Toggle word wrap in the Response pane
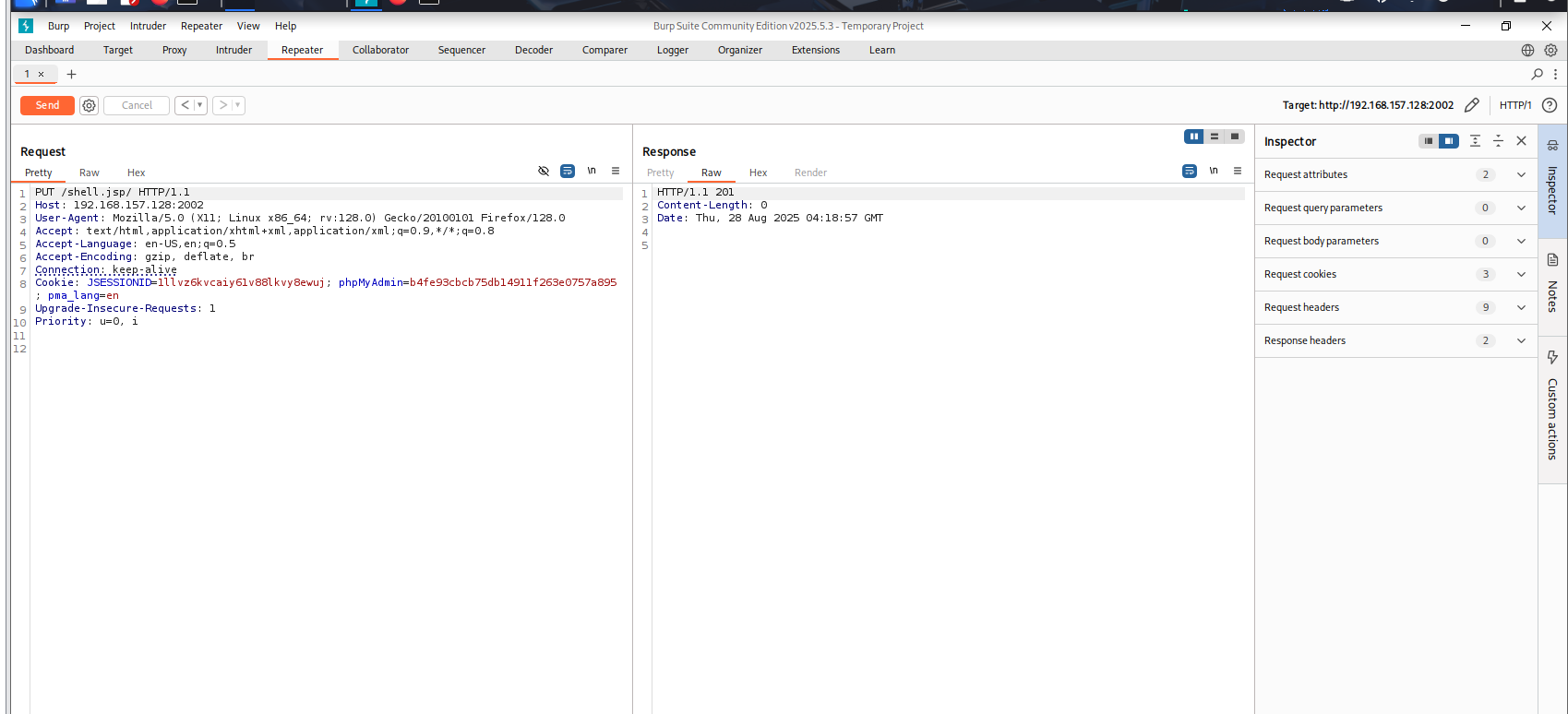Image resolution: width=1568 pixels, height=714 pixels. pos(1190,171)
